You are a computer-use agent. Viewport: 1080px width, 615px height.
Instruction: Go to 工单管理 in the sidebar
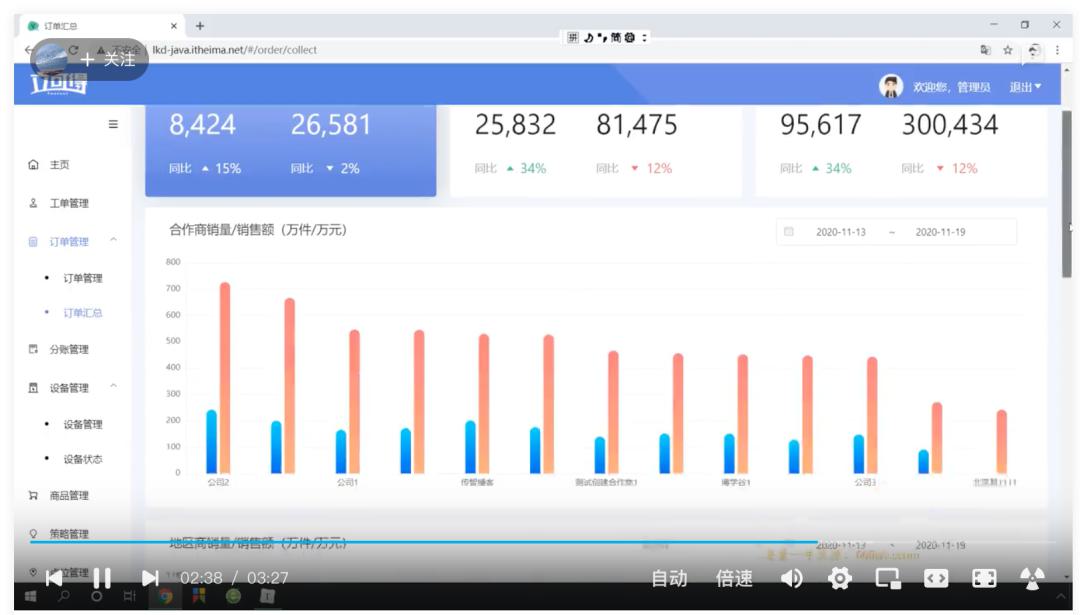pyautogui.click(x=69, y=203)
